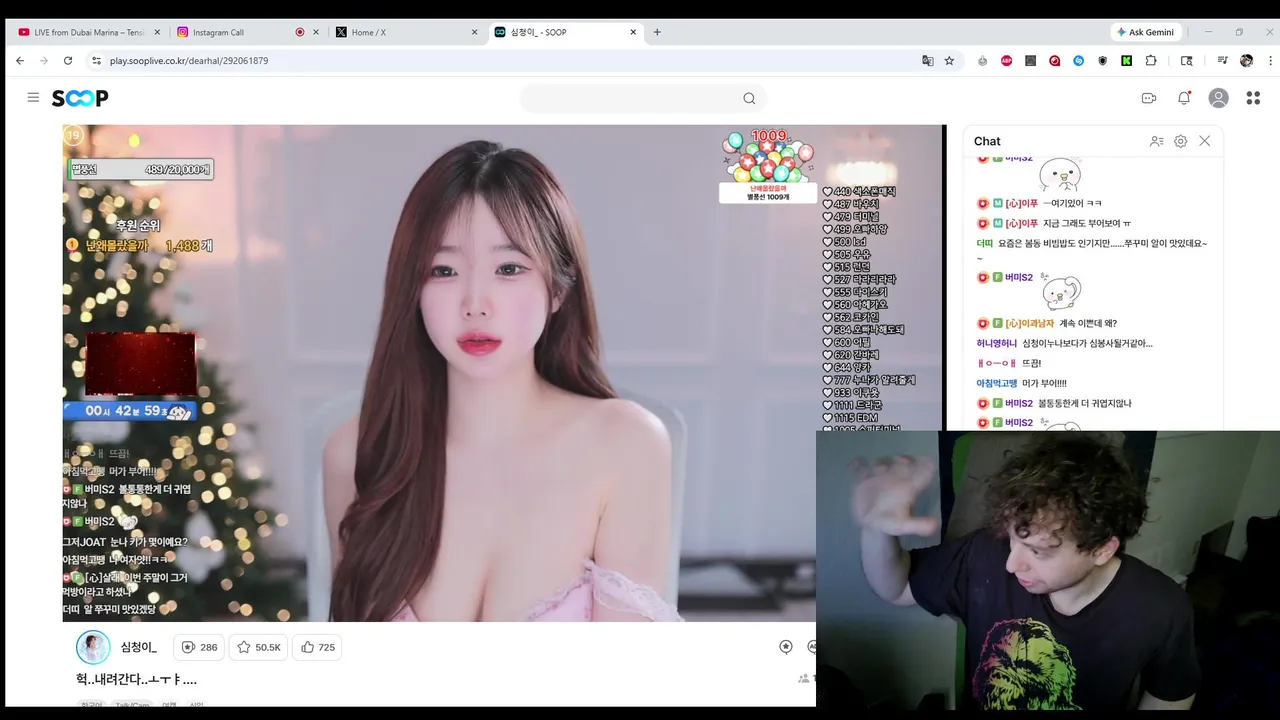Open Chrome three-dot menu
Image resolution: width=1280 pixels, height=720 pixels.
[1270, 61]
